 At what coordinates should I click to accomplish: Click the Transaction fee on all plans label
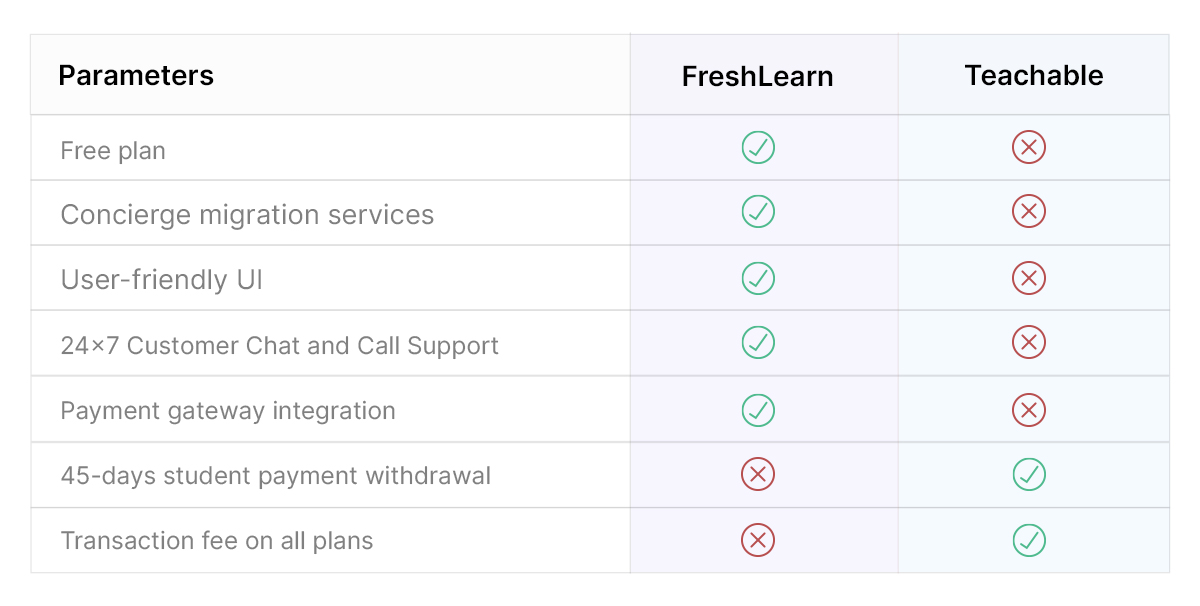[217, 541]
